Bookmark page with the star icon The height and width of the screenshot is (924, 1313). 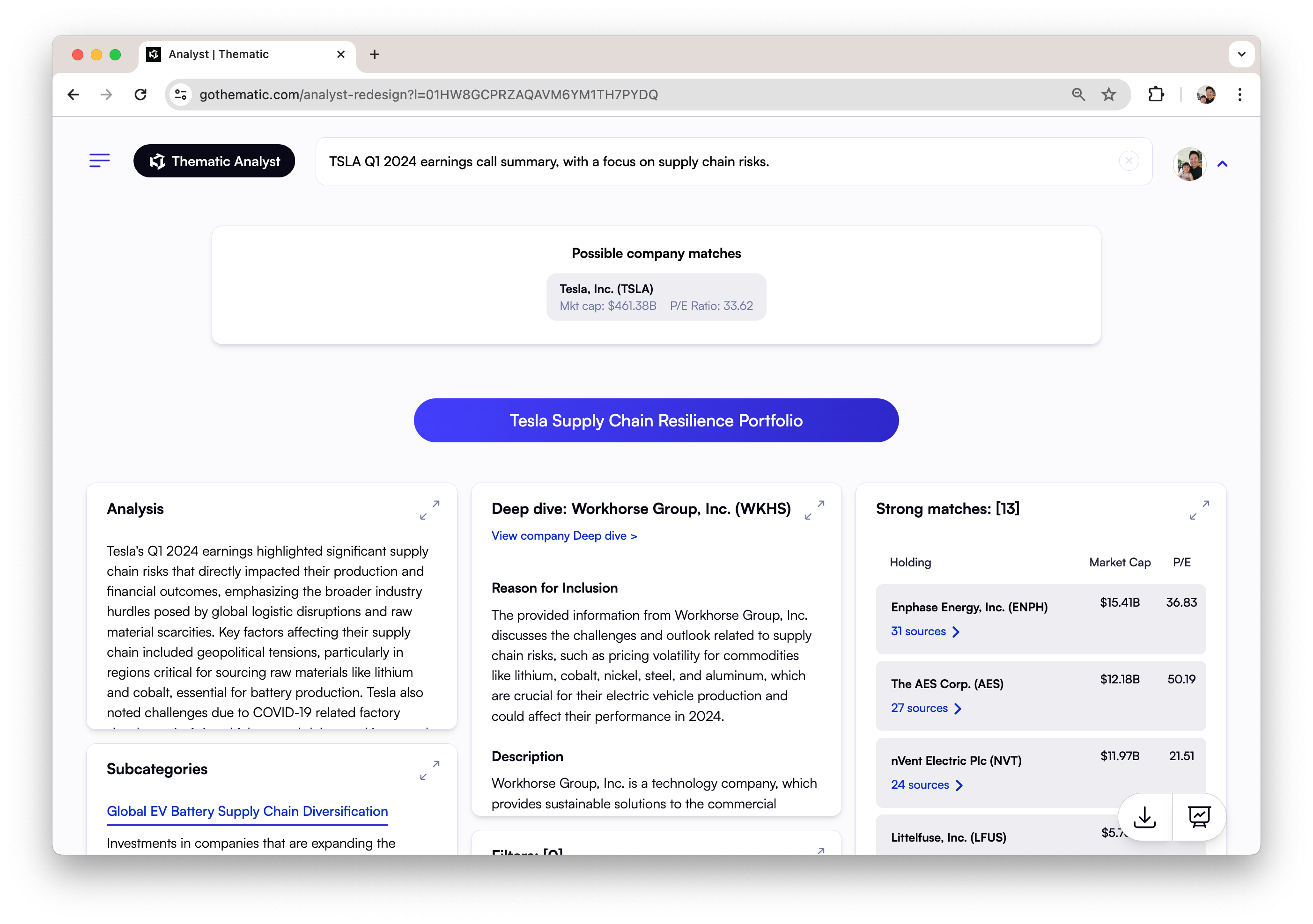[x=1108, y=95]
